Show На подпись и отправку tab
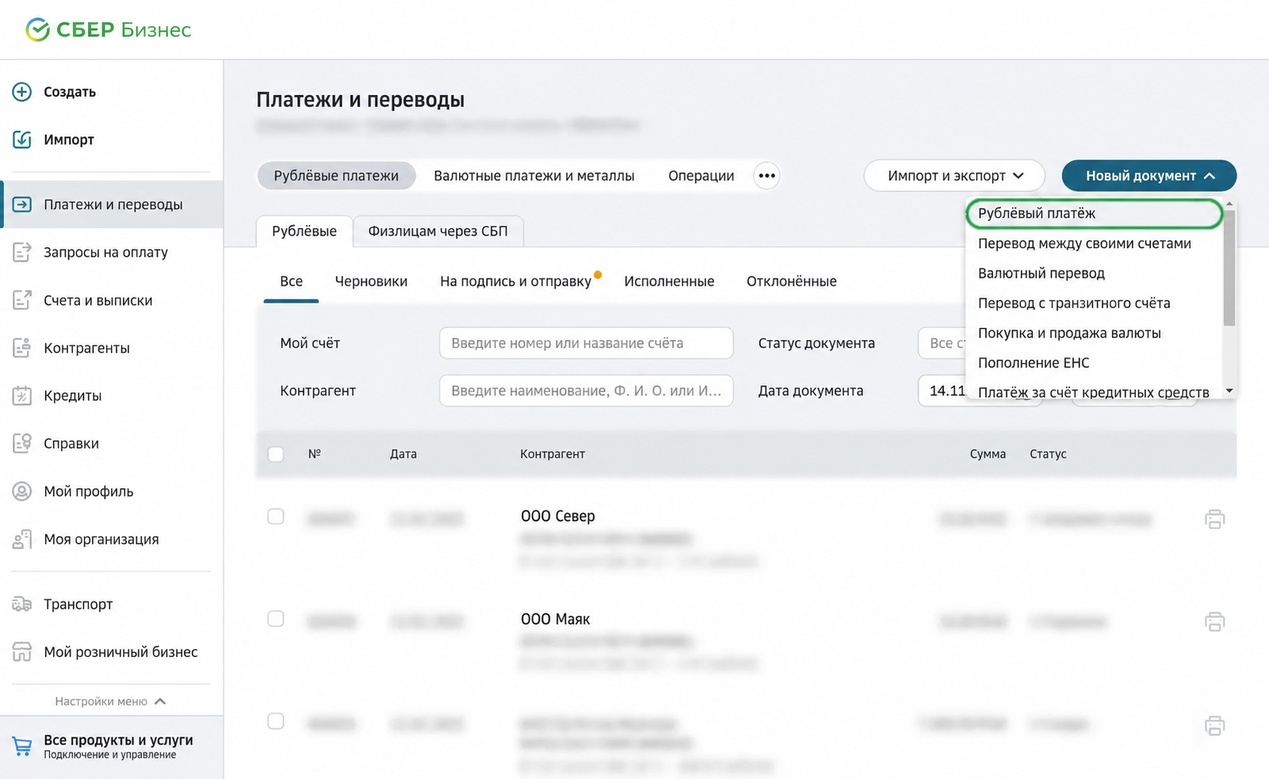The width and height of the screenshot is (1269, 779). pos(516,282)
